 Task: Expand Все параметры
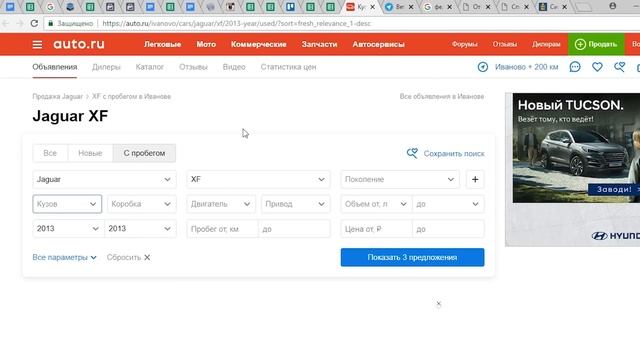(64, 258)
